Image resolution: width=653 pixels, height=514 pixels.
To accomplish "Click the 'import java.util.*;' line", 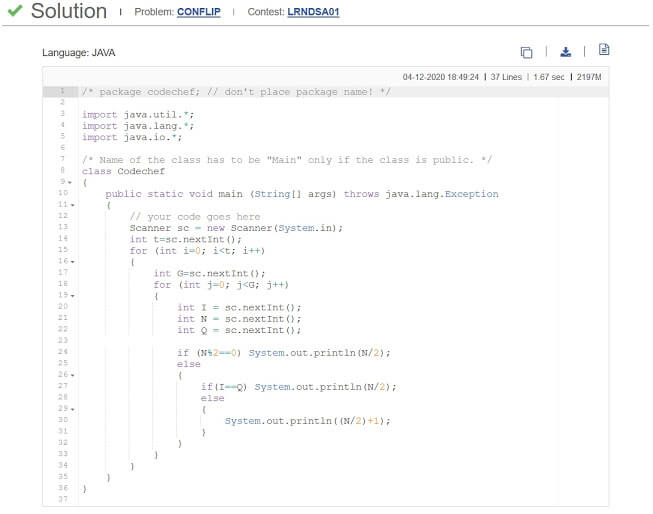I will click(138, 115).
